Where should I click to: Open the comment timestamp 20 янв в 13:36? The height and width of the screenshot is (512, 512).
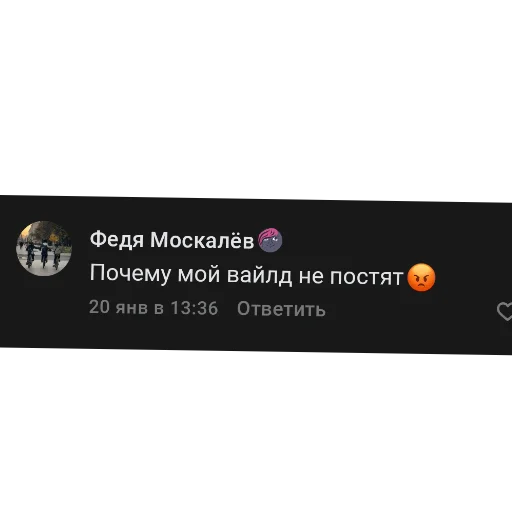coord(153,307)
